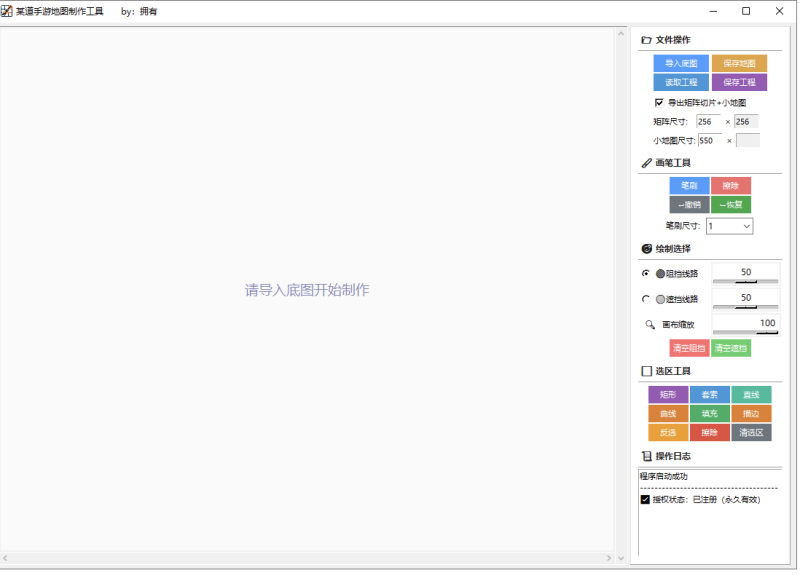Viewport: 800px width, 581px height.
Task: Click the palette icon beside 绘制选择
Action: click(x=646, y=248)
